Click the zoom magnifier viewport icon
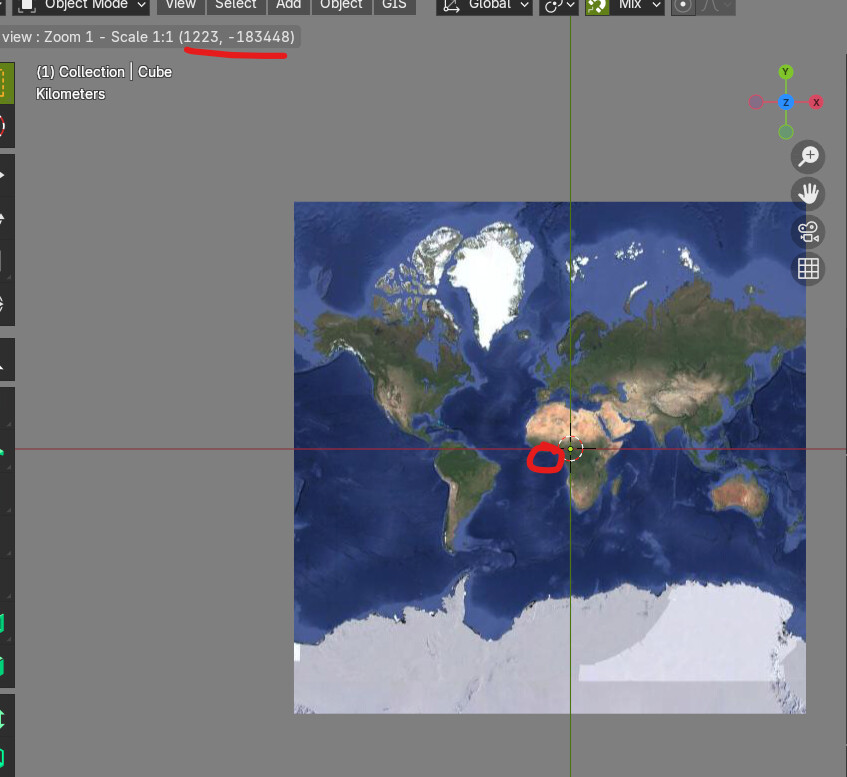Screen dimensions: 847x777 (x=808, y=157)
